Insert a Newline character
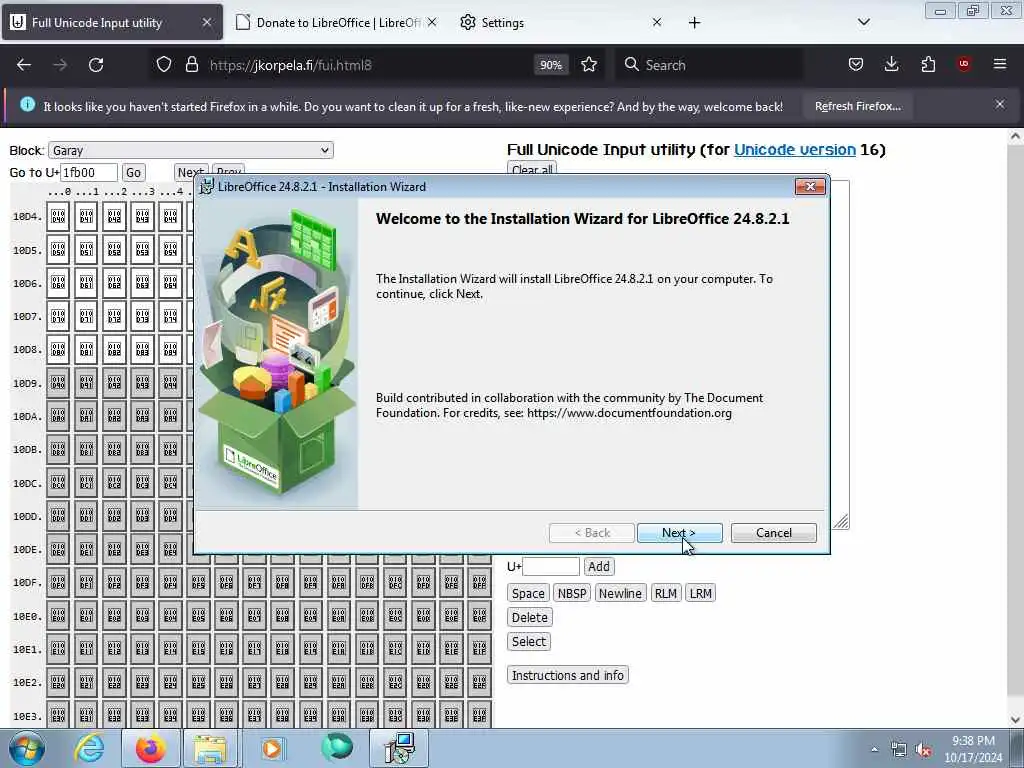Viewport: 1024px width, 768px height. point(620,593)
